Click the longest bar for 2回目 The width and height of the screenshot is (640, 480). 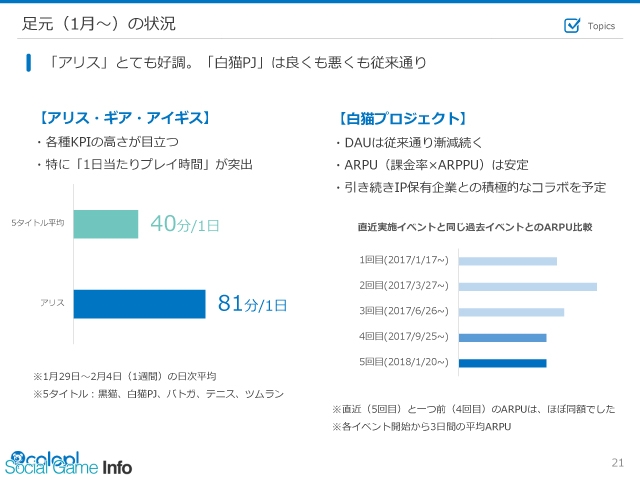[528, 287]
